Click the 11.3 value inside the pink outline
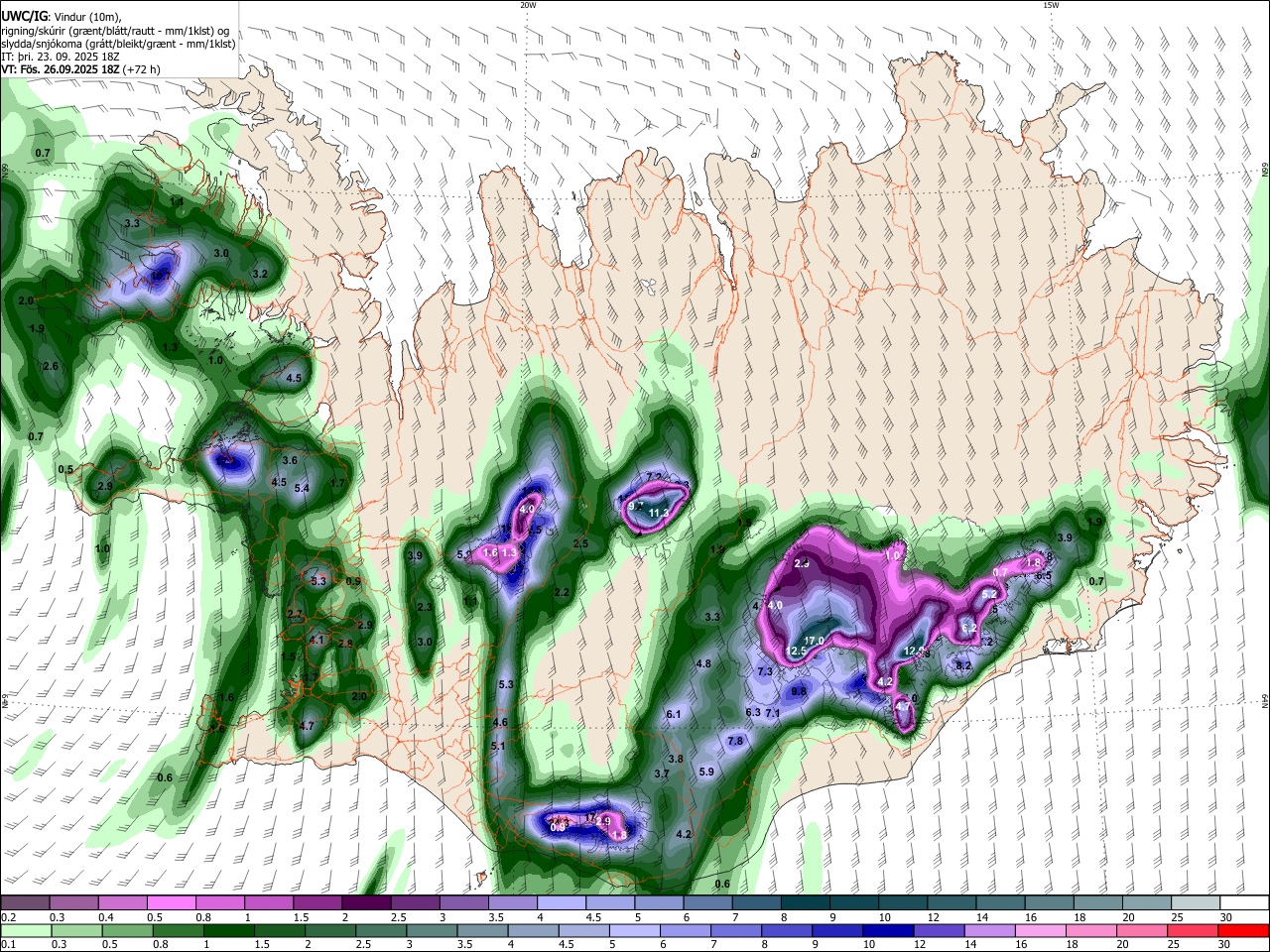The height and width of the screenshot is (952, 1270). [659, 513]
